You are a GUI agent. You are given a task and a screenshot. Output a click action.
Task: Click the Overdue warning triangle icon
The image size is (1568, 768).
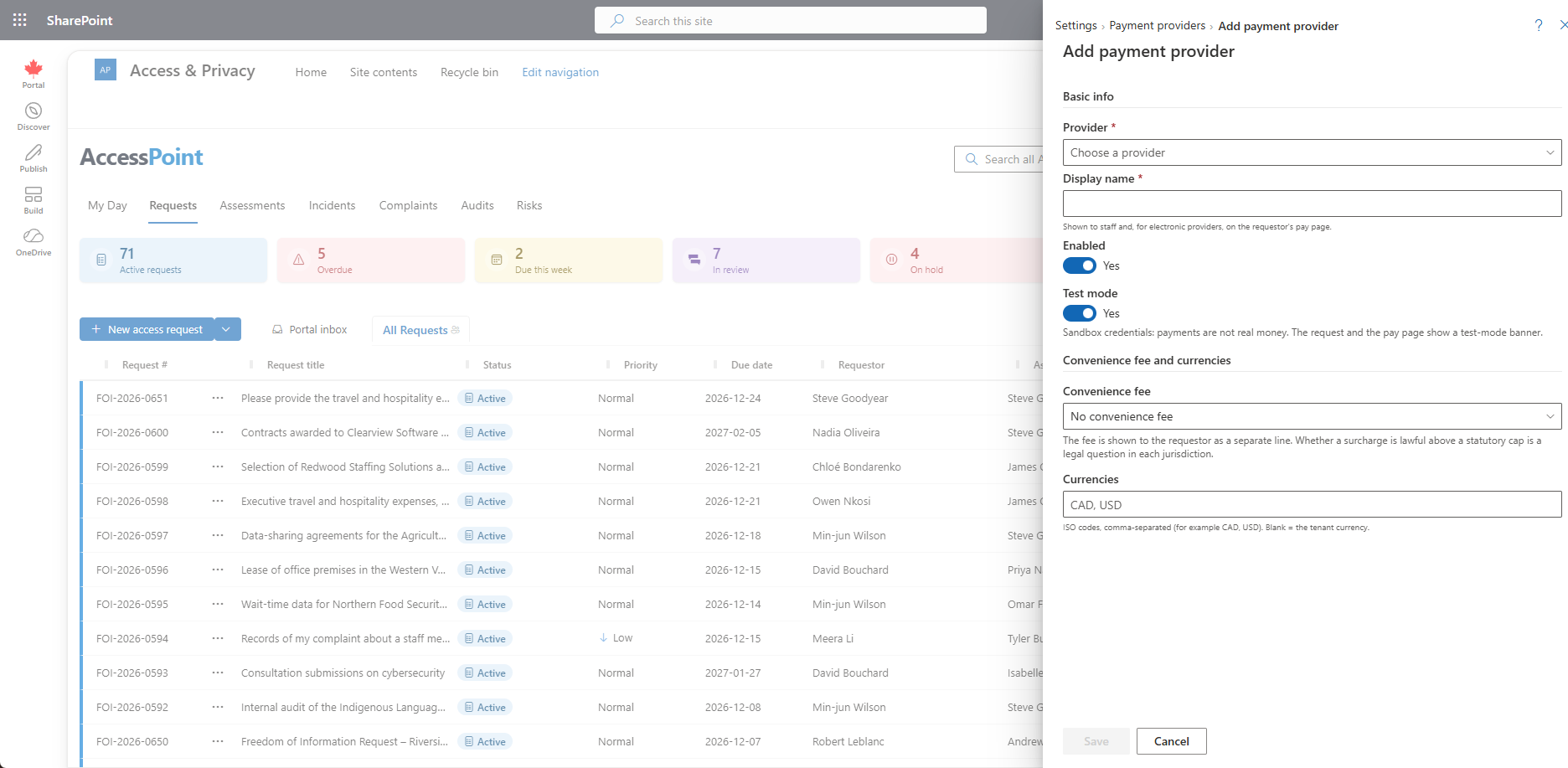(x=299, y=260)
